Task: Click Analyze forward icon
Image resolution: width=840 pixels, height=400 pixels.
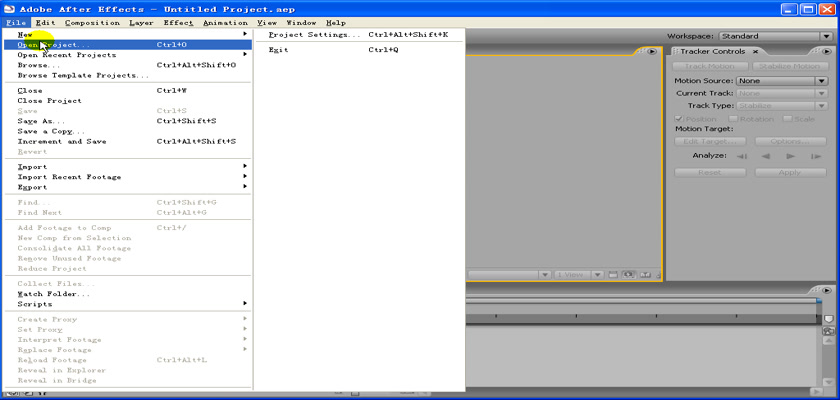Action: [x=790, y=156]
